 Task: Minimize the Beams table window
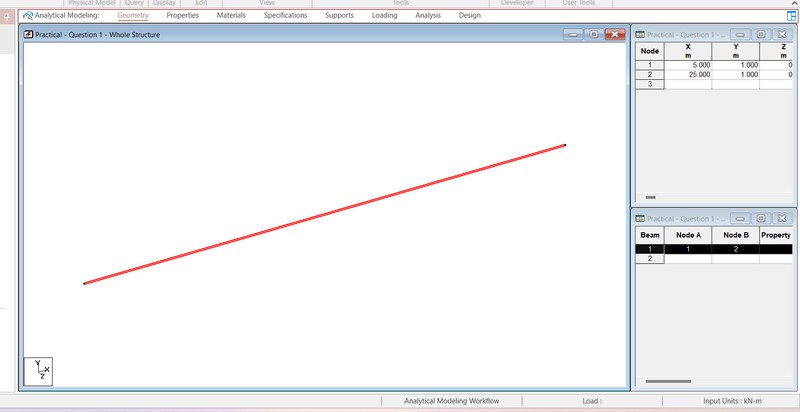(740, 219)
